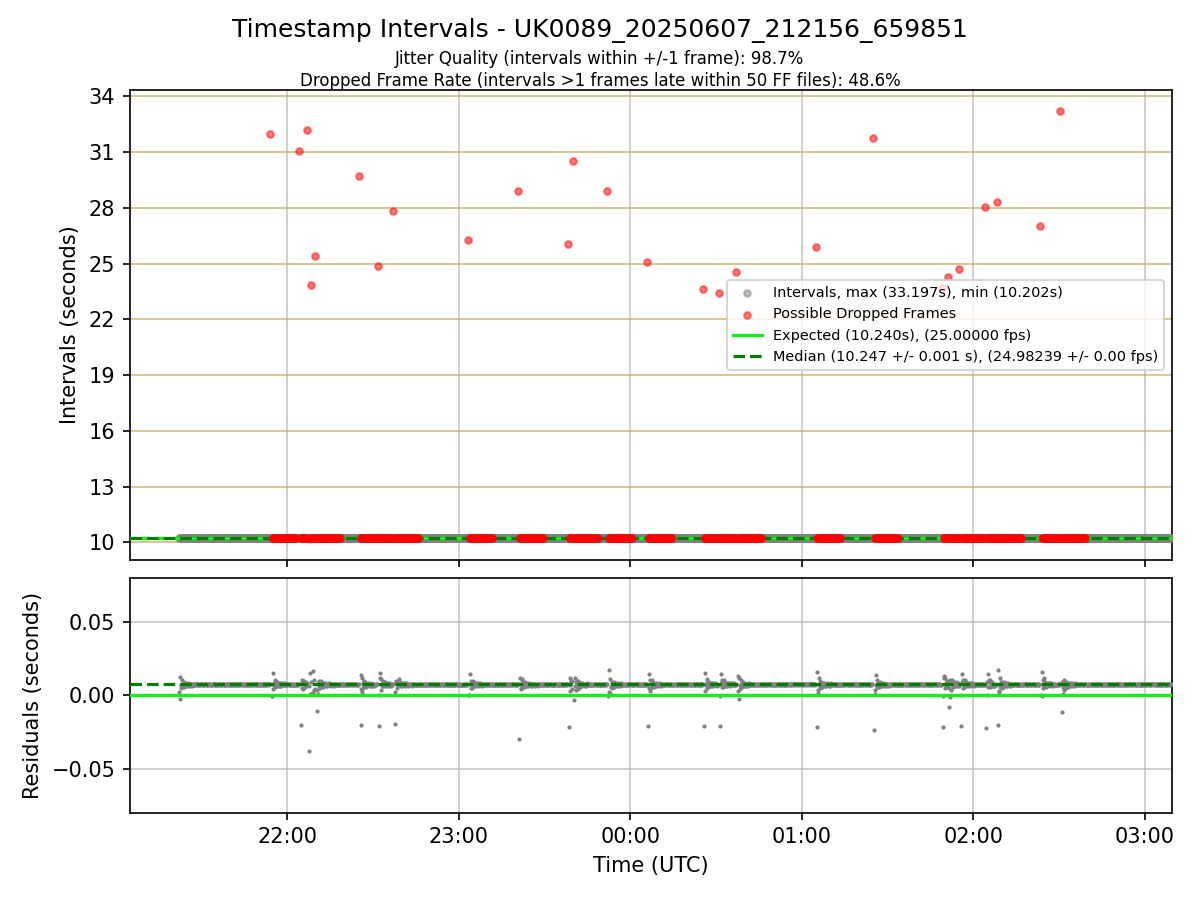This screenshot has width=1200, height=900.
Task: Click legend entry 'Possible Dropped Frames'
Action: click(864, 314)
